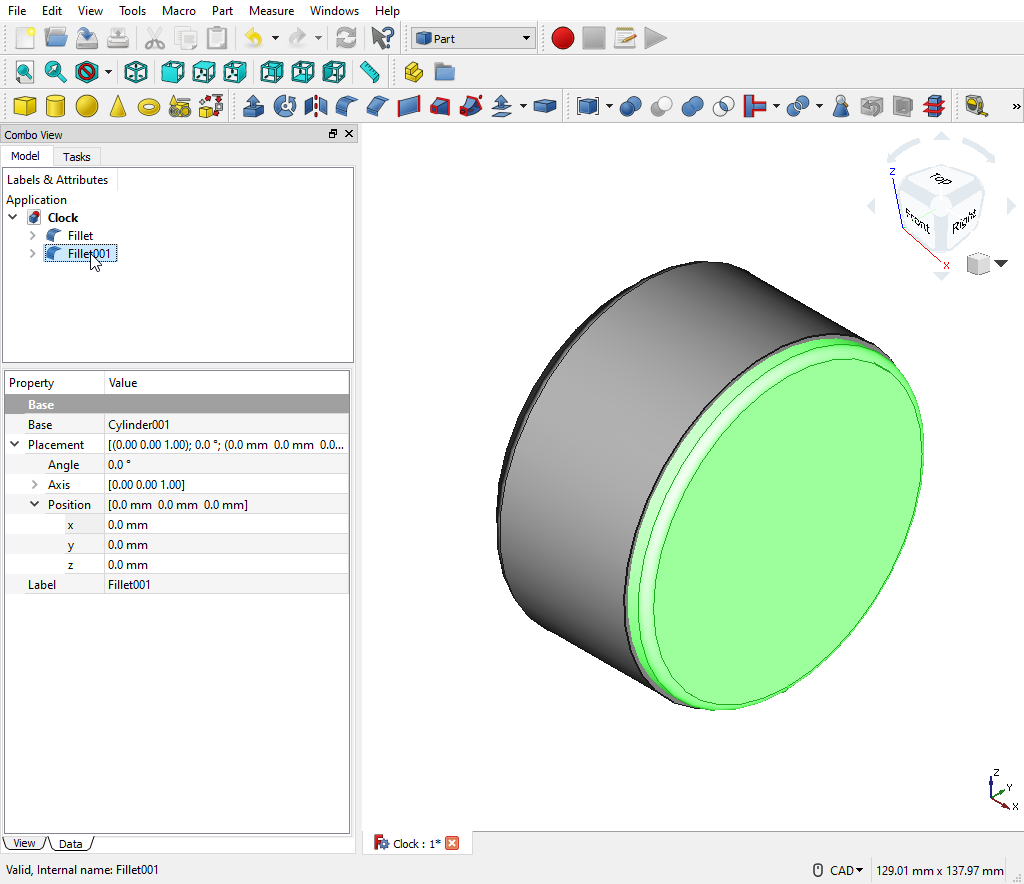The image size is (1024, 884).
Task: Collapse the Clock document tree
Action: (x=12, y=217)
